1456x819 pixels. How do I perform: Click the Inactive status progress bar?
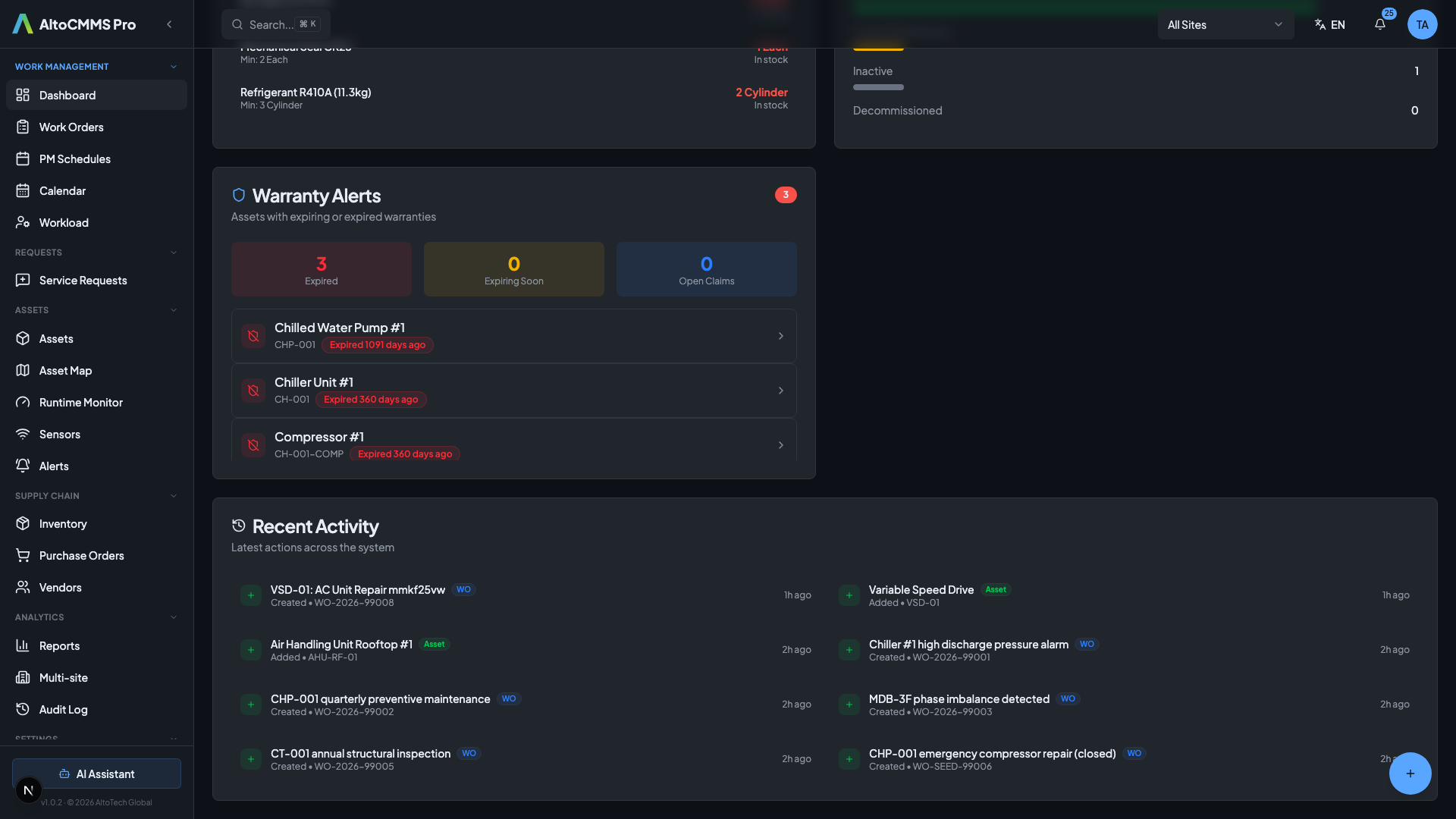(x=878, y=87)
